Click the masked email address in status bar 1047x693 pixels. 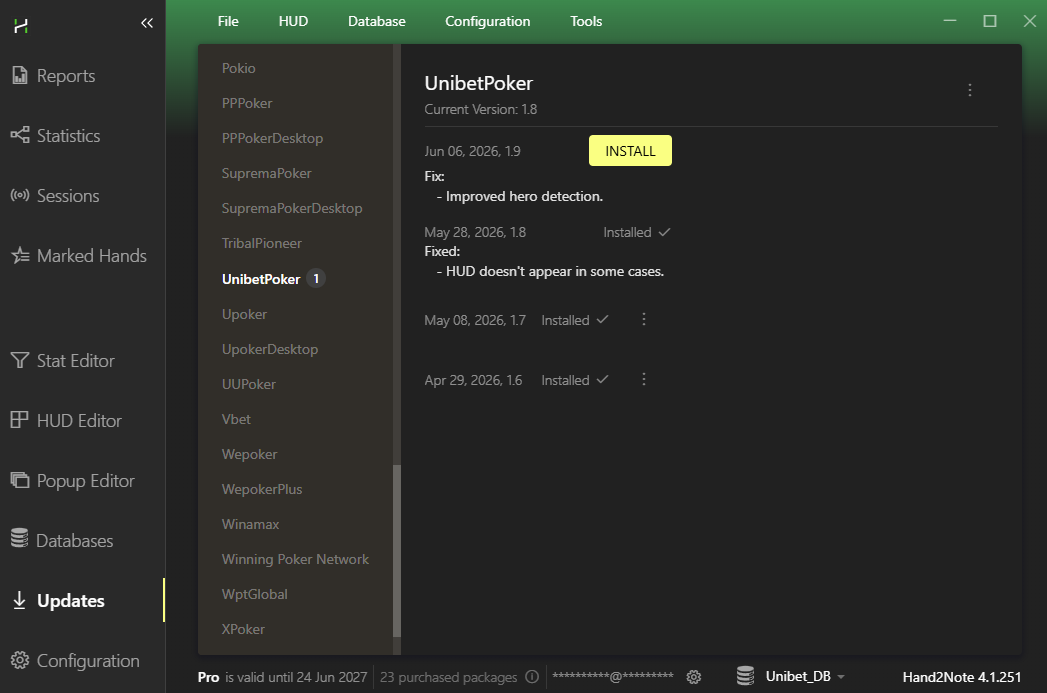[612, 676]
